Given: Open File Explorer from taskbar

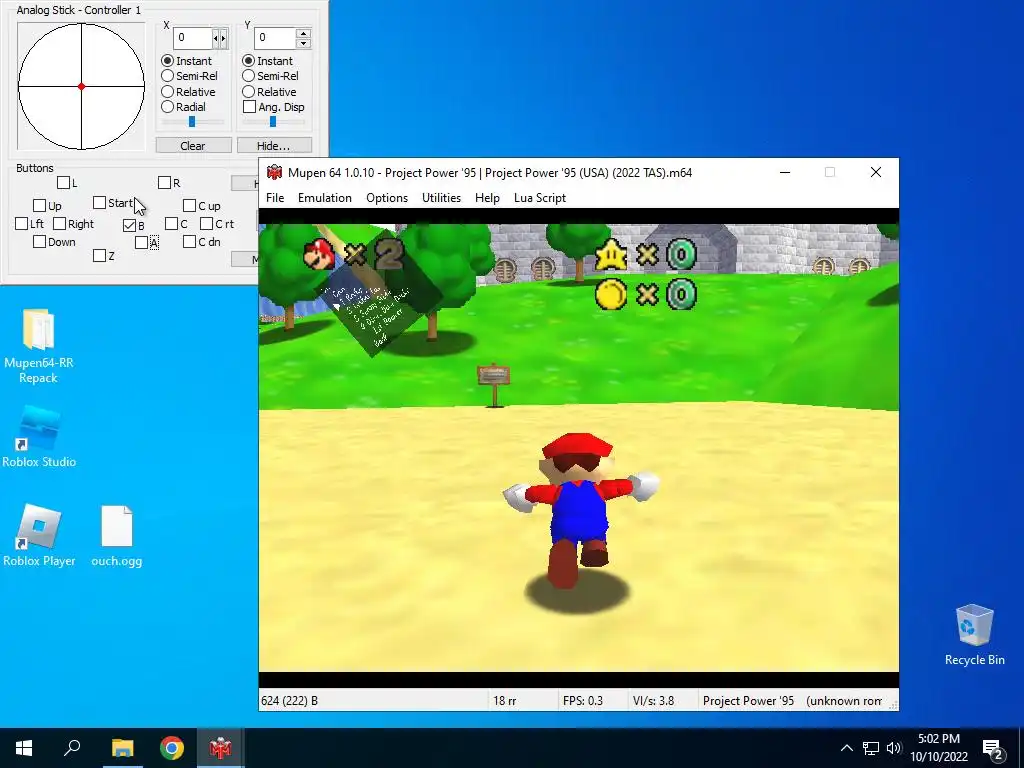Looking at the screenshot, I should click(x=122, y=748).
